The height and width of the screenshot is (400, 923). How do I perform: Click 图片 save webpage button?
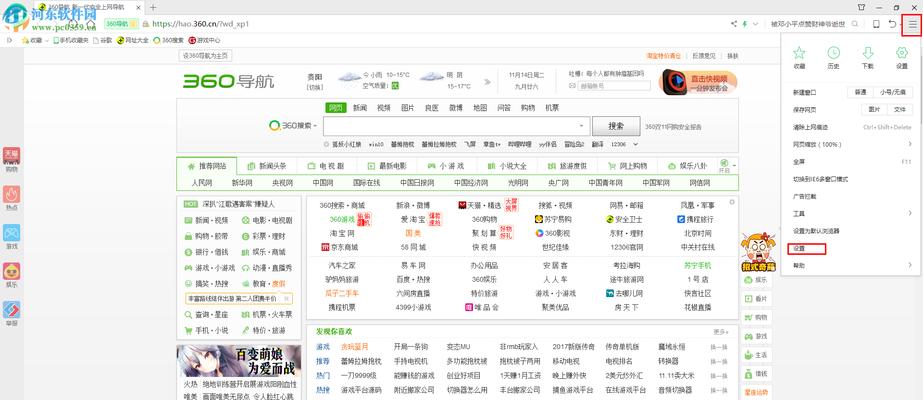(x=874, y=109)
